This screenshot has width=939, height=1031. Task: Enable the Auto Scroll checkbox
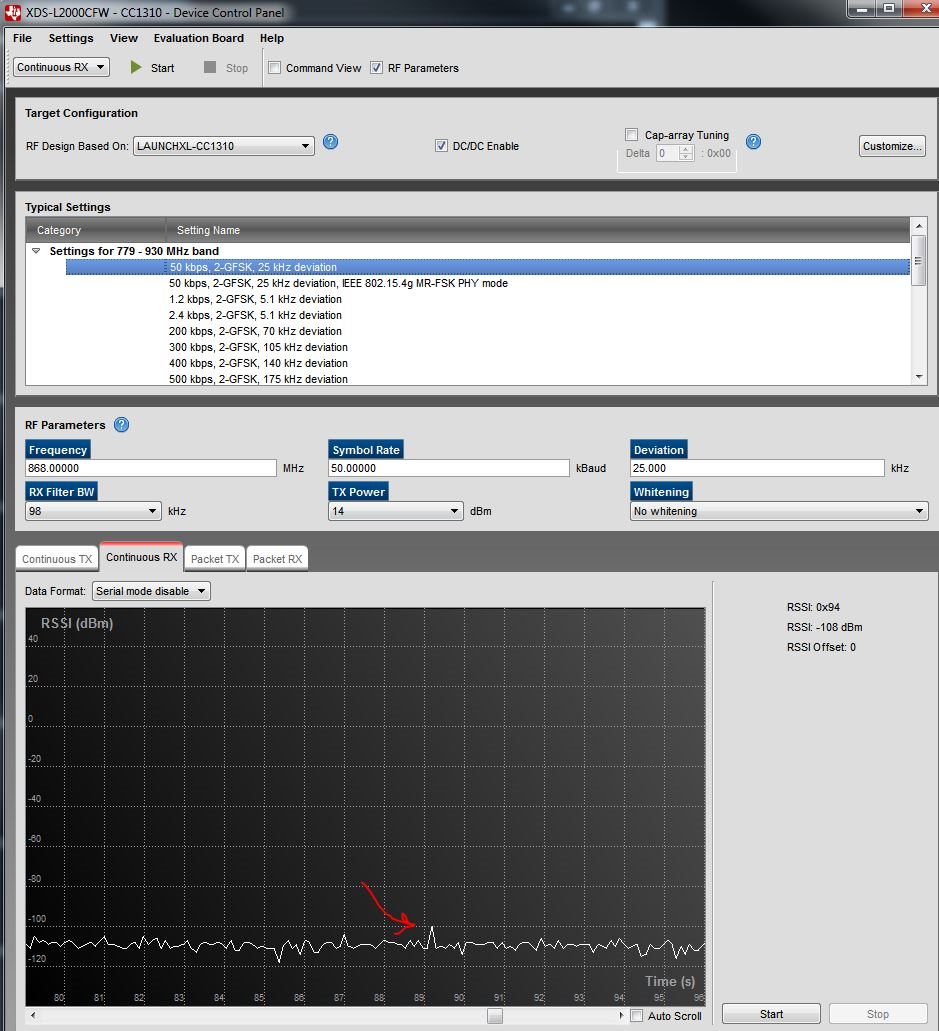637,1015
